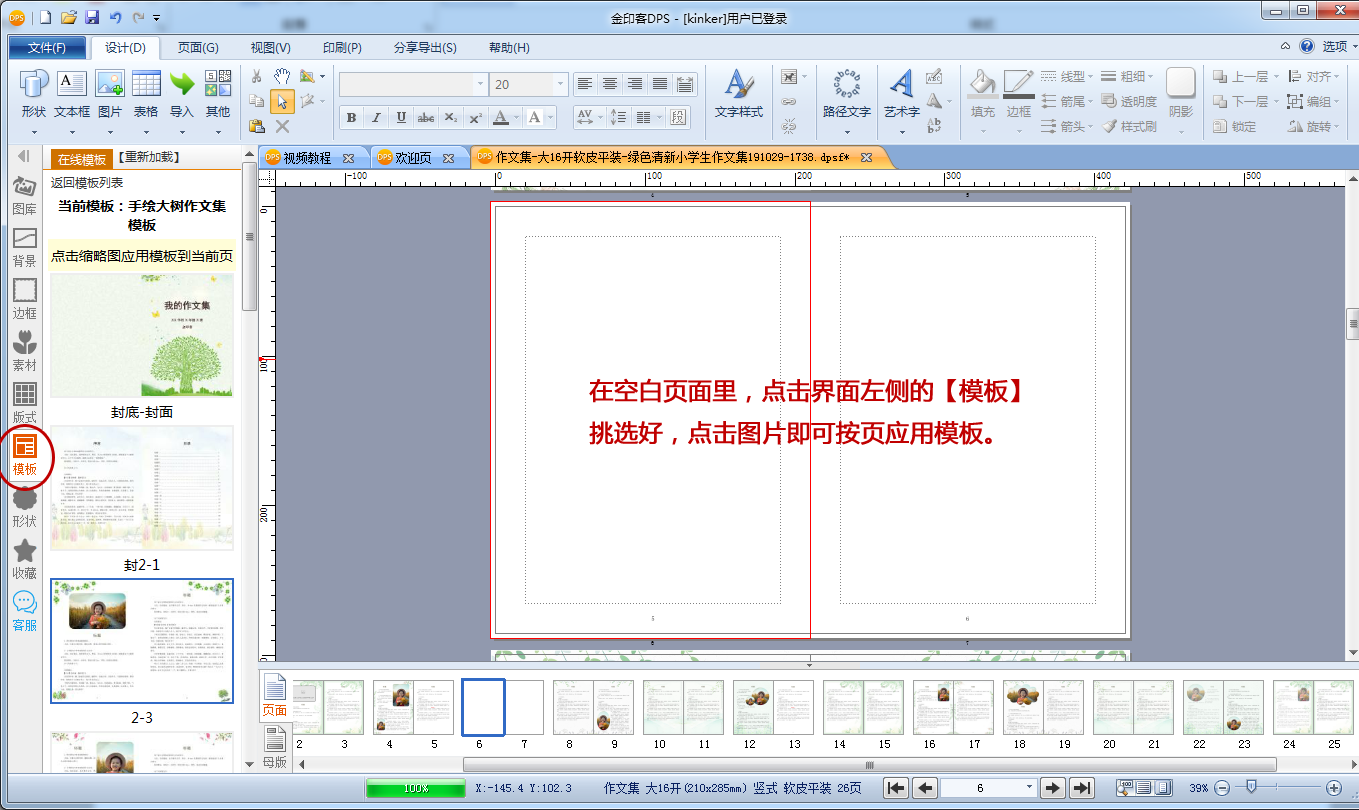Open the font color dropdown arrow
Viewport: 1359px width, 810px height.
pyautogui.click(x=516, y=118)
